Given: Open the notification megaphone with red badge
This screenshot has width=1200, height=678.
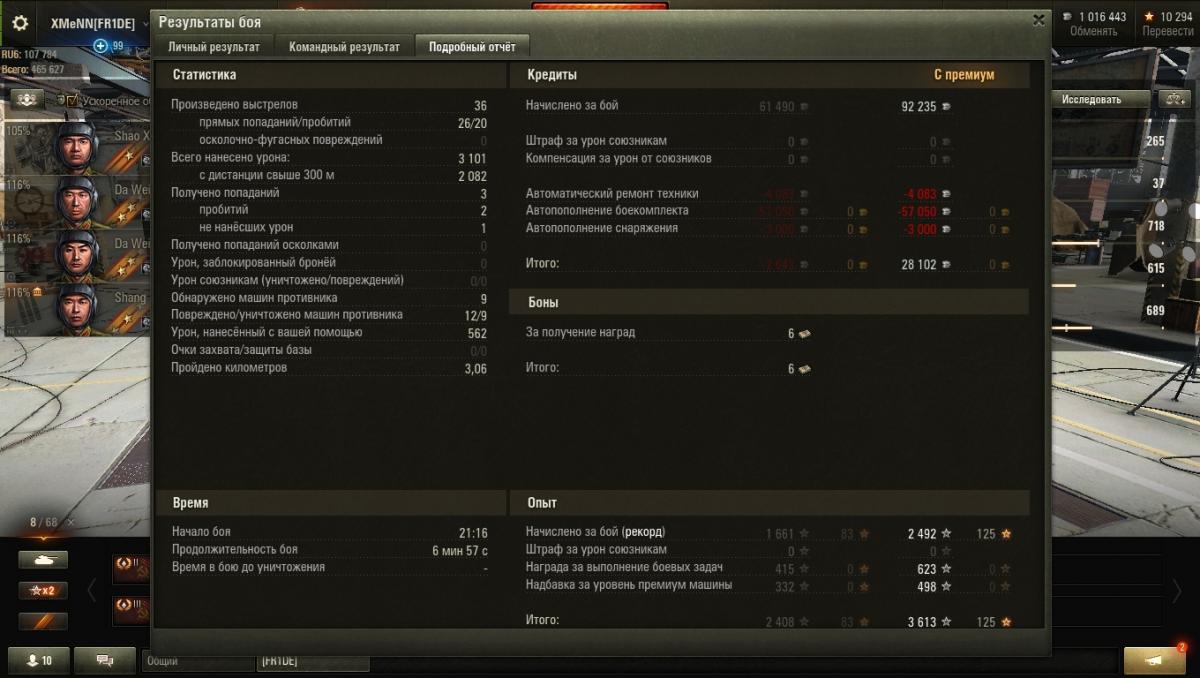Looking at the screenshot, I should (1155, 661).
